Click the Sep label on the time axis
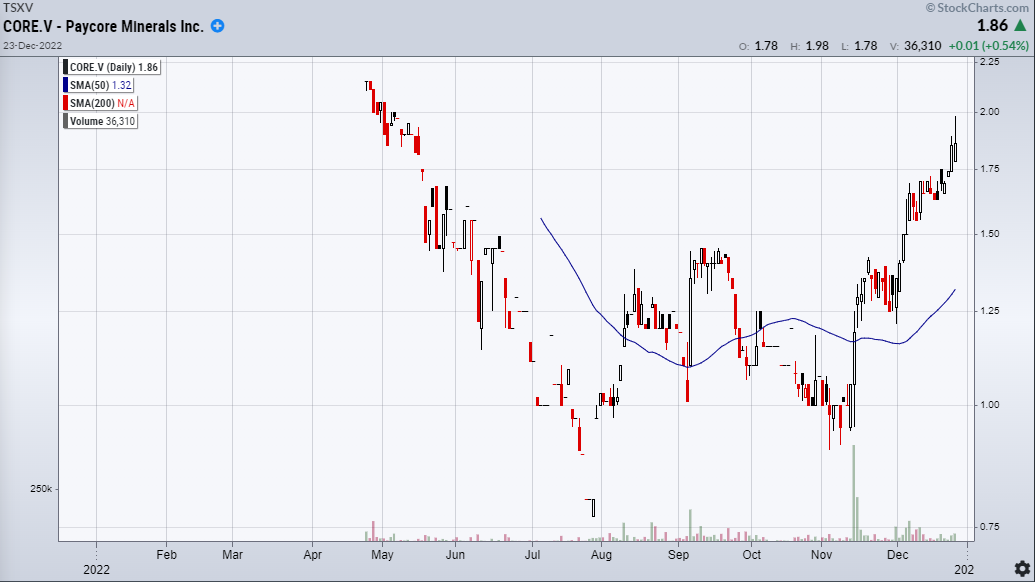Screen dimensions: 1035x582 (678, 555)
